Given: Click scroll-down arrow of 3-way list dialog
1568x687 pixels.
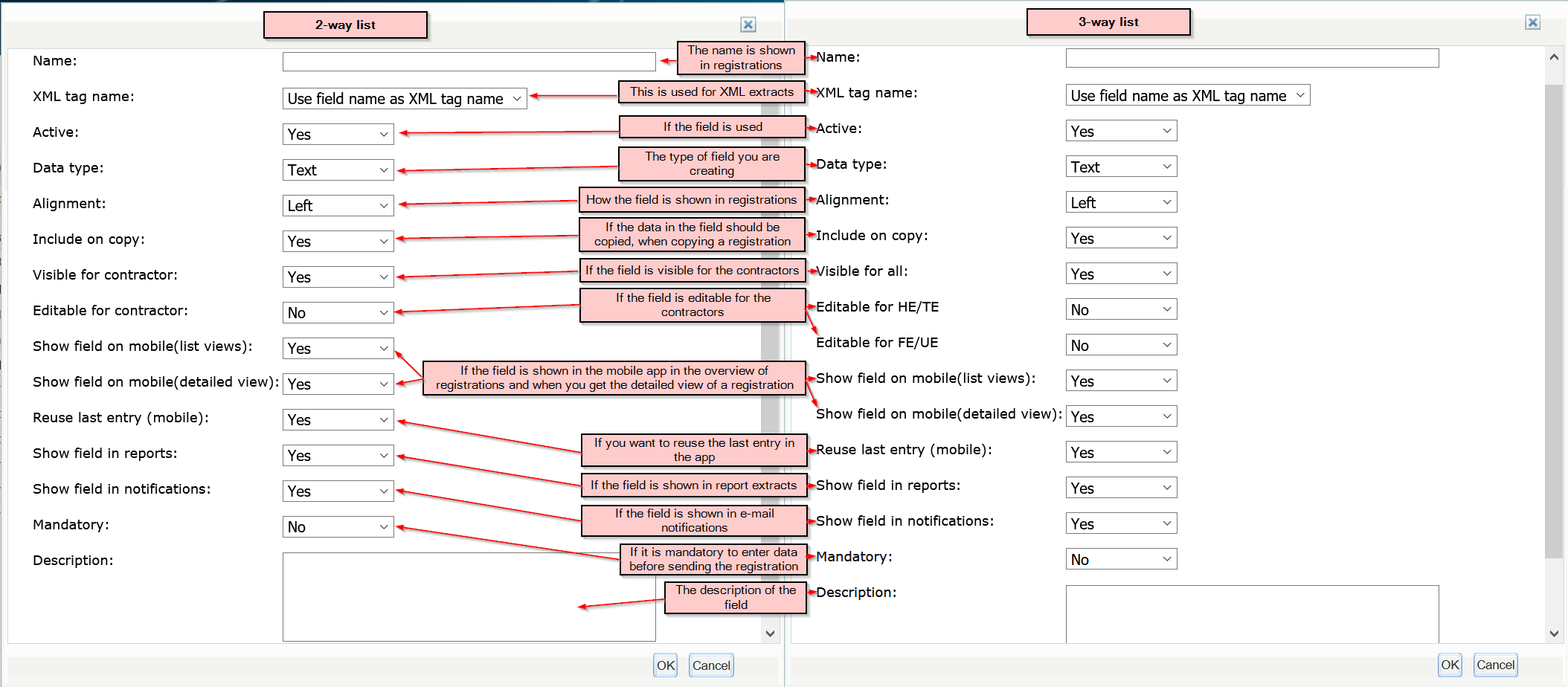Looking at the screenshot, I should 1553,633.
